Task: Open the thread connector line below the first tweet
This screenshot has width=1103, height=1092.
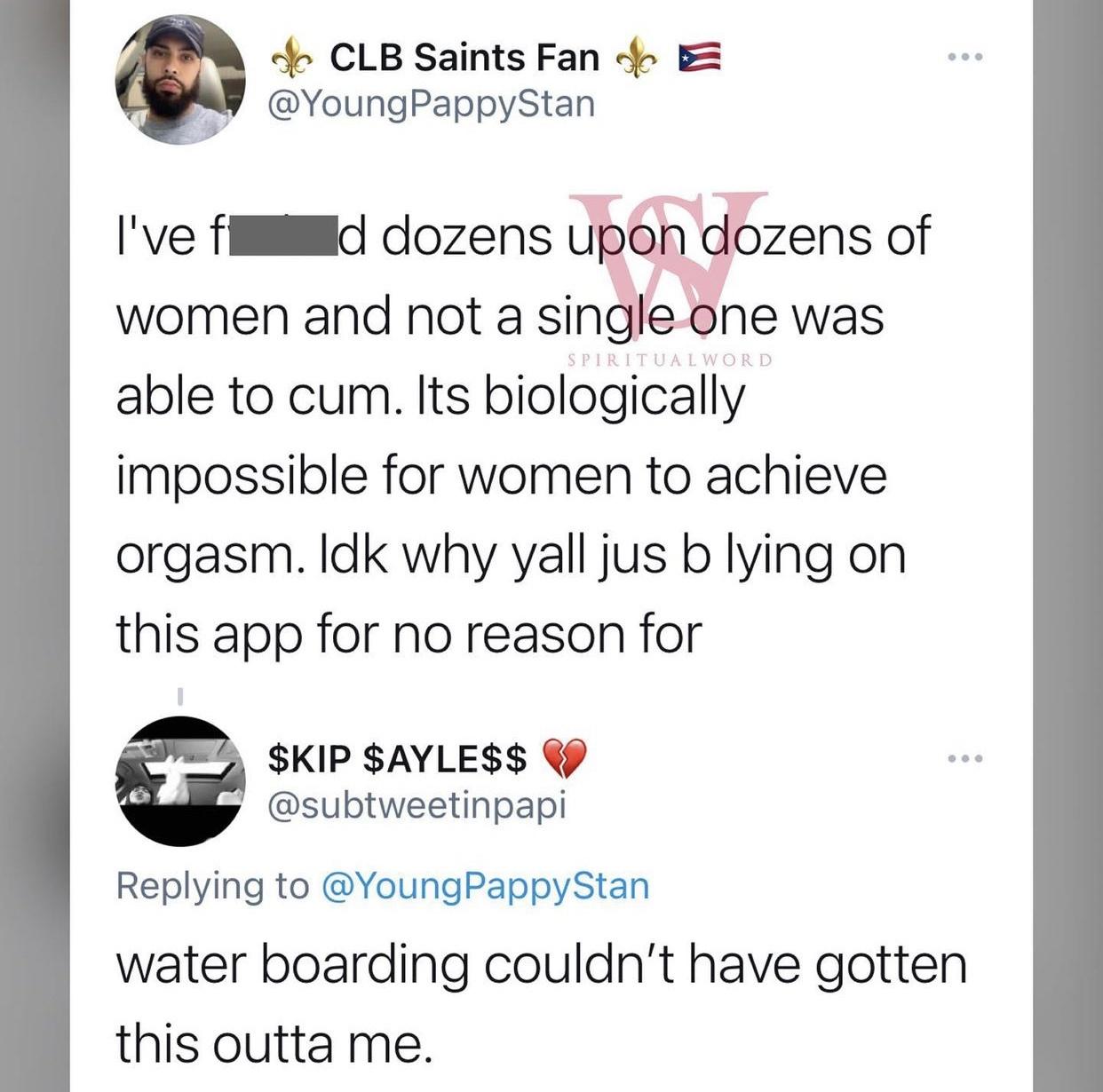Action: (182, 695)
